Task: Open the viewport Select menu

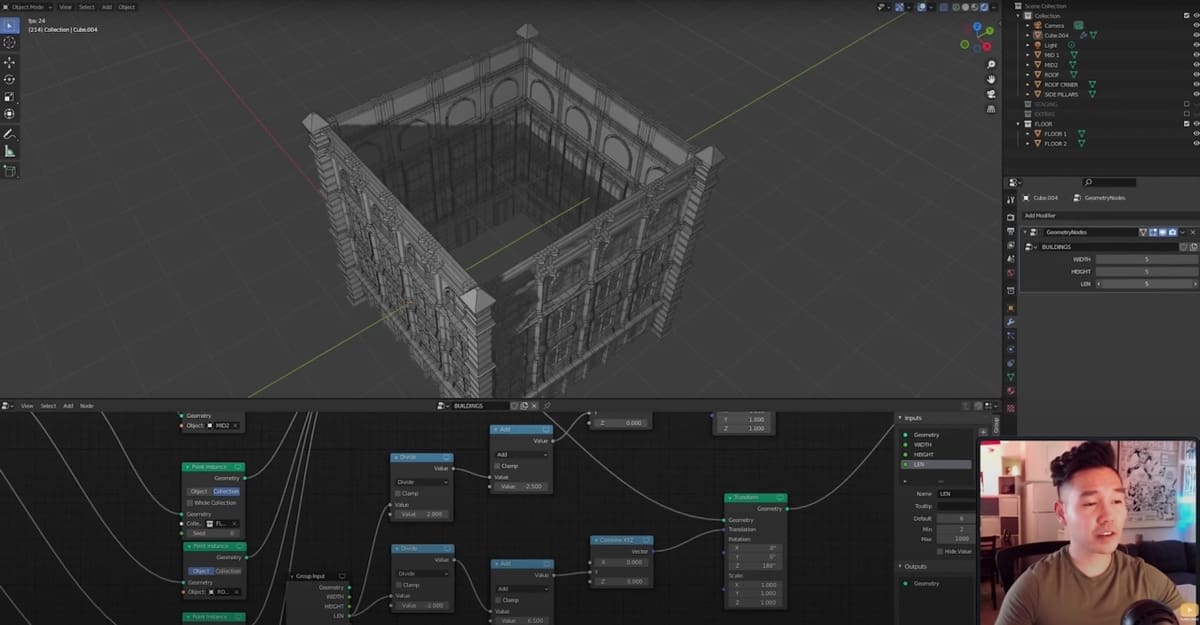Action: tap(87, 6)
